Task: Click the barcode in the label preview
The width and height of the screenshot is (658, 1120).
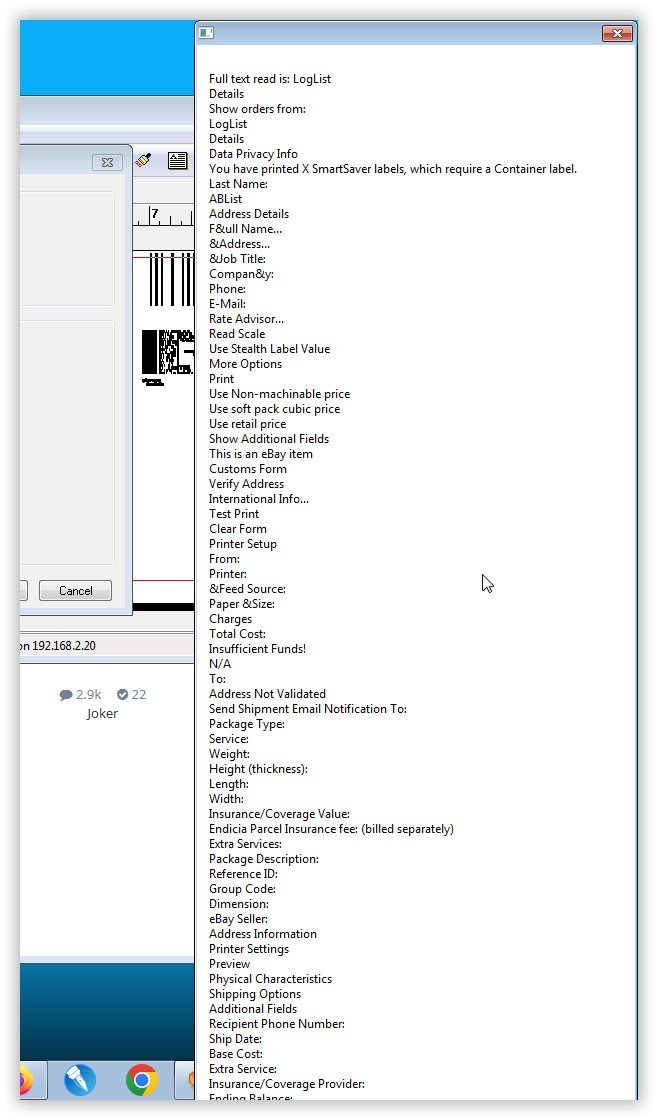Action: (x=171, y=279)
